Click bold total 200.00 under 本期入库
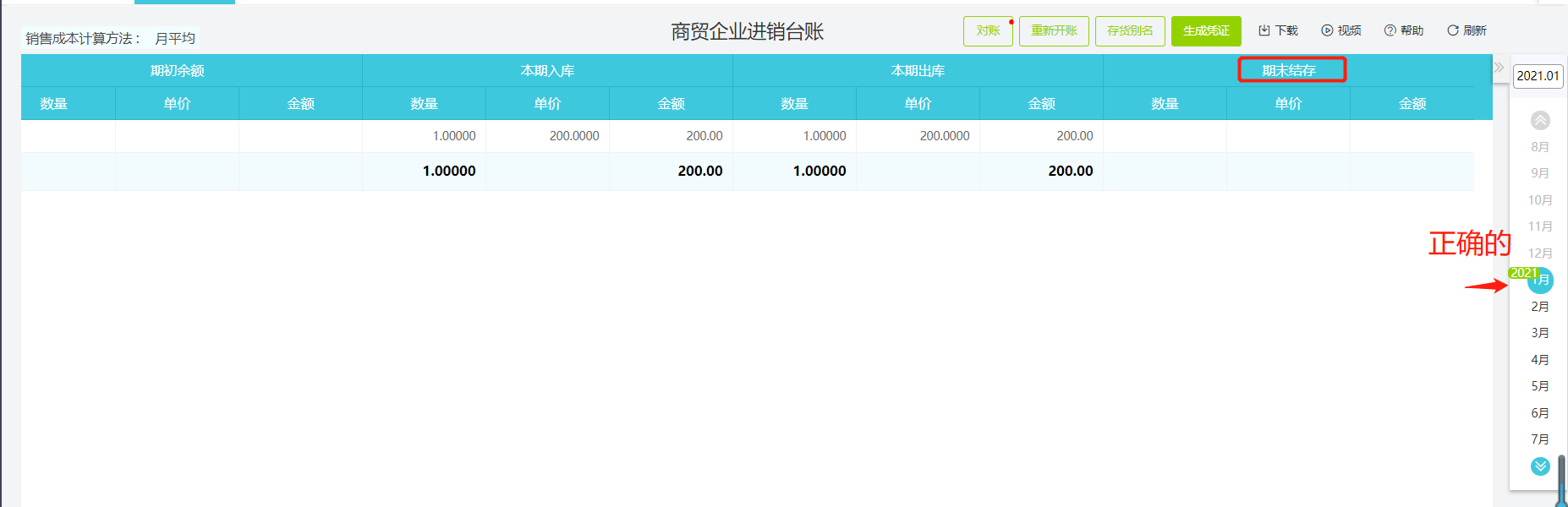This screenshot has width=1568, height=507. [700, 171]
